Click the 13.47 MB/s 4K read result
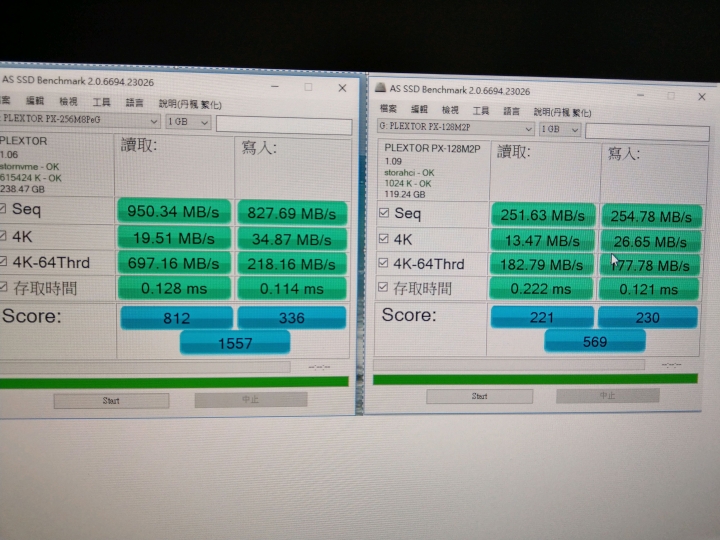This screenshot has height=540, width=720. pos(542,241)
